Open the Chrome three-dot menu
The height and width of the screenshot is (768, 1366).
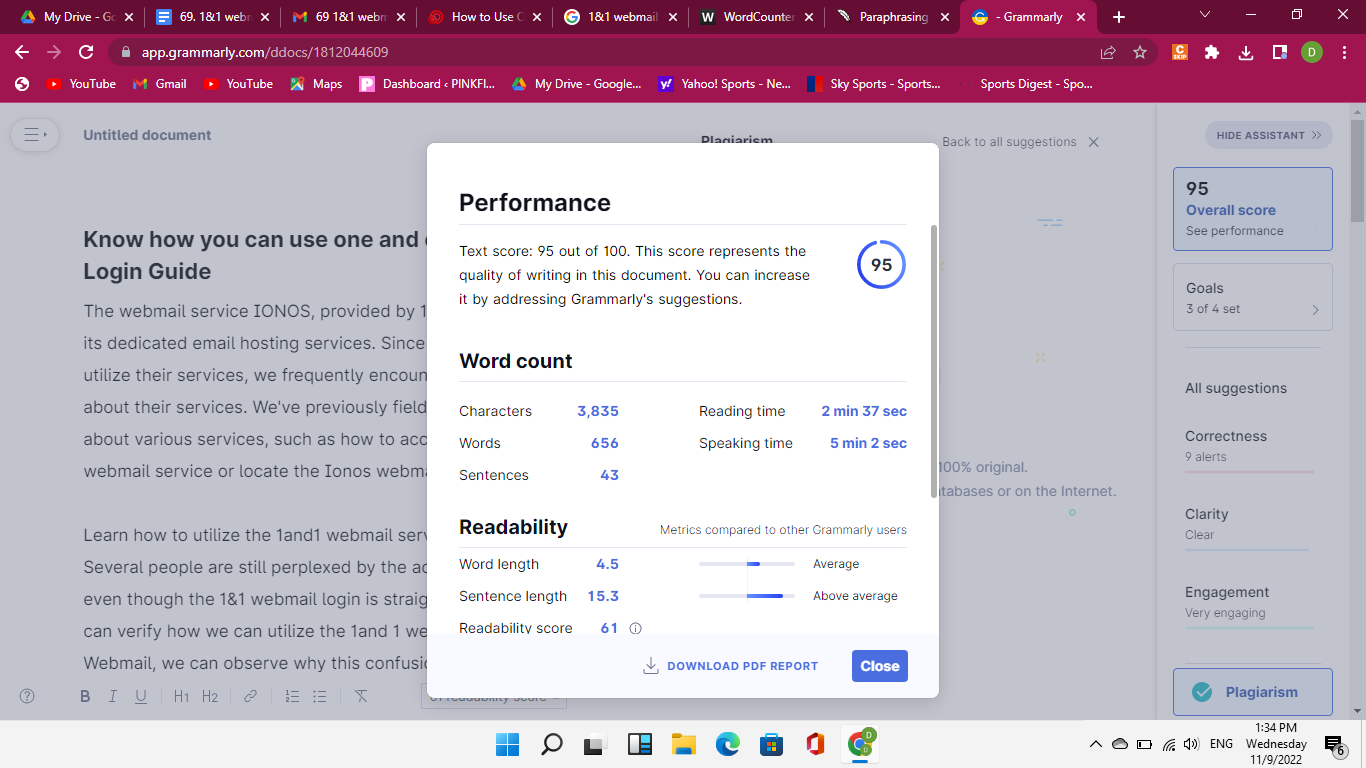[1345, 52]
